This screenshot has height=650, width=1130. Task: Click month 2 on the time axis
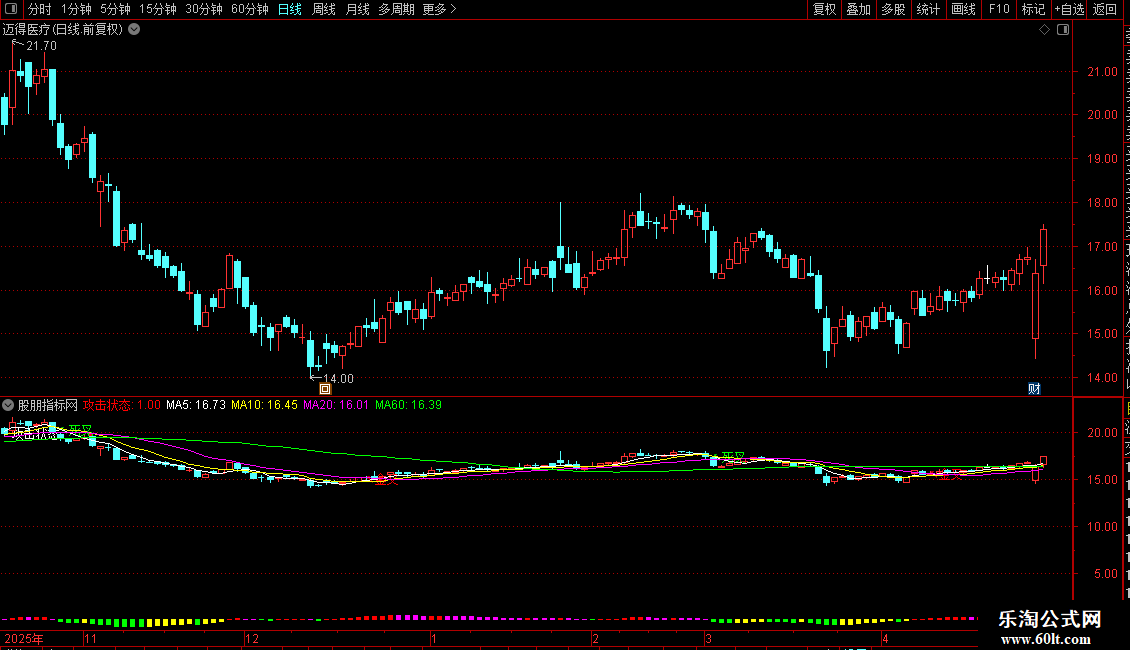tap(595, 638)
